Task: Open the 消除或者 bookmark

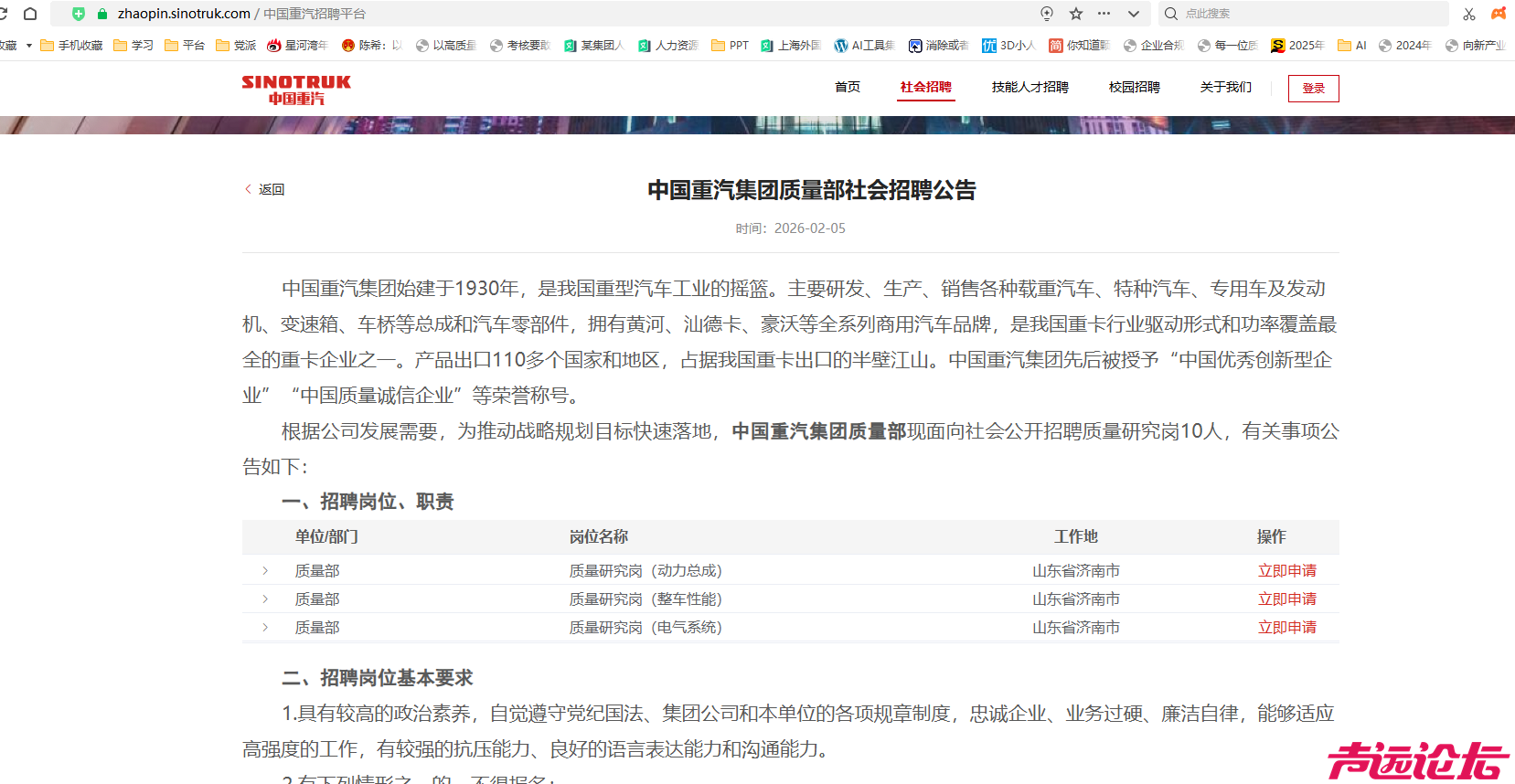Action: click(x=939, y=45)
